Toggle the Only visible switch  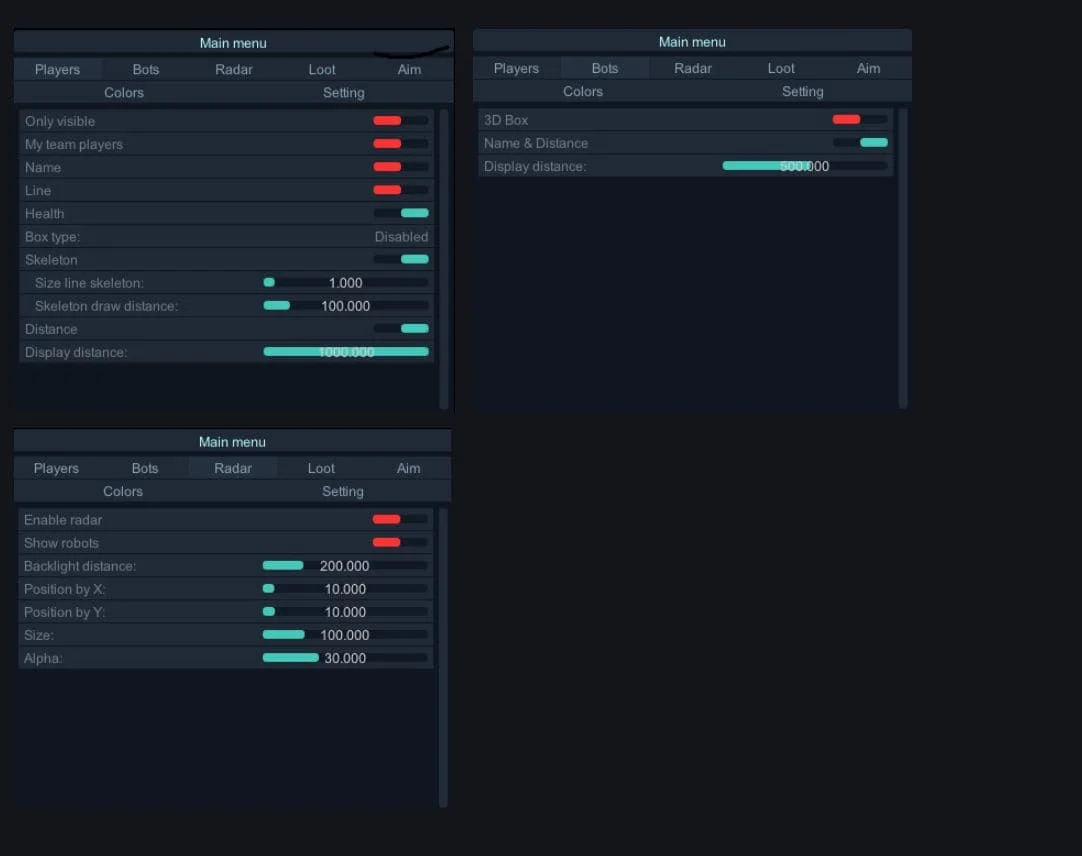[x=400, y=121]
